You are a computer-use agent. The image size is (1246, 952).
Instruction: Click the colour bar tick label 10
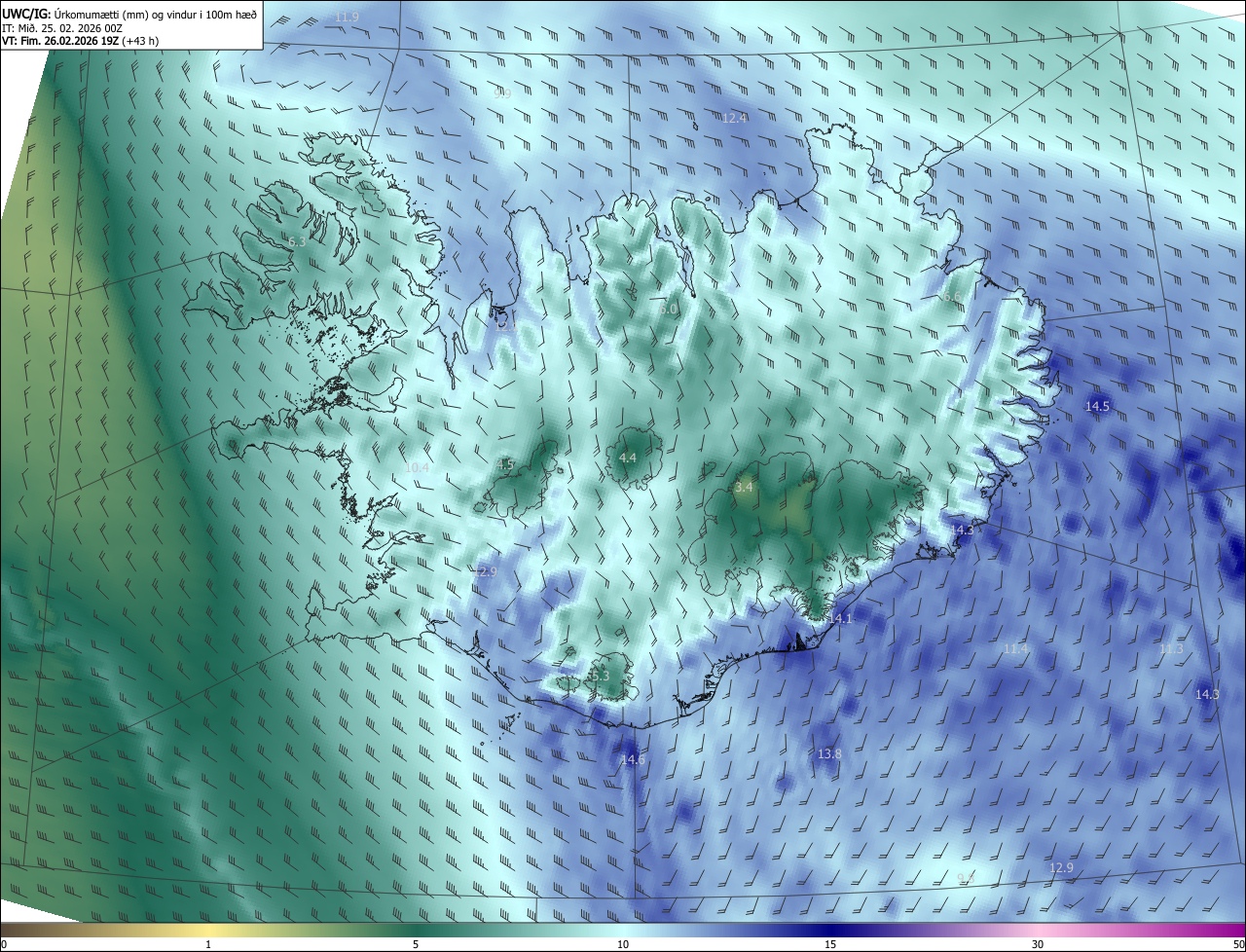point(623,944)
